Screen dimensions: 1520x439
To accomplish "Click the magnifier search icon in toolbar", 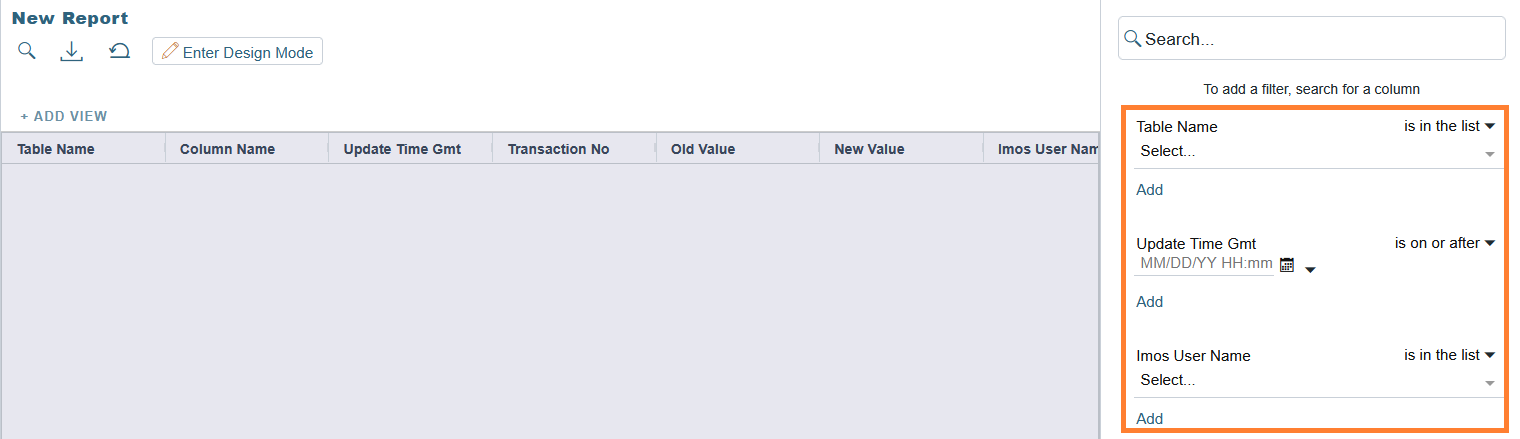I will 27,51.
